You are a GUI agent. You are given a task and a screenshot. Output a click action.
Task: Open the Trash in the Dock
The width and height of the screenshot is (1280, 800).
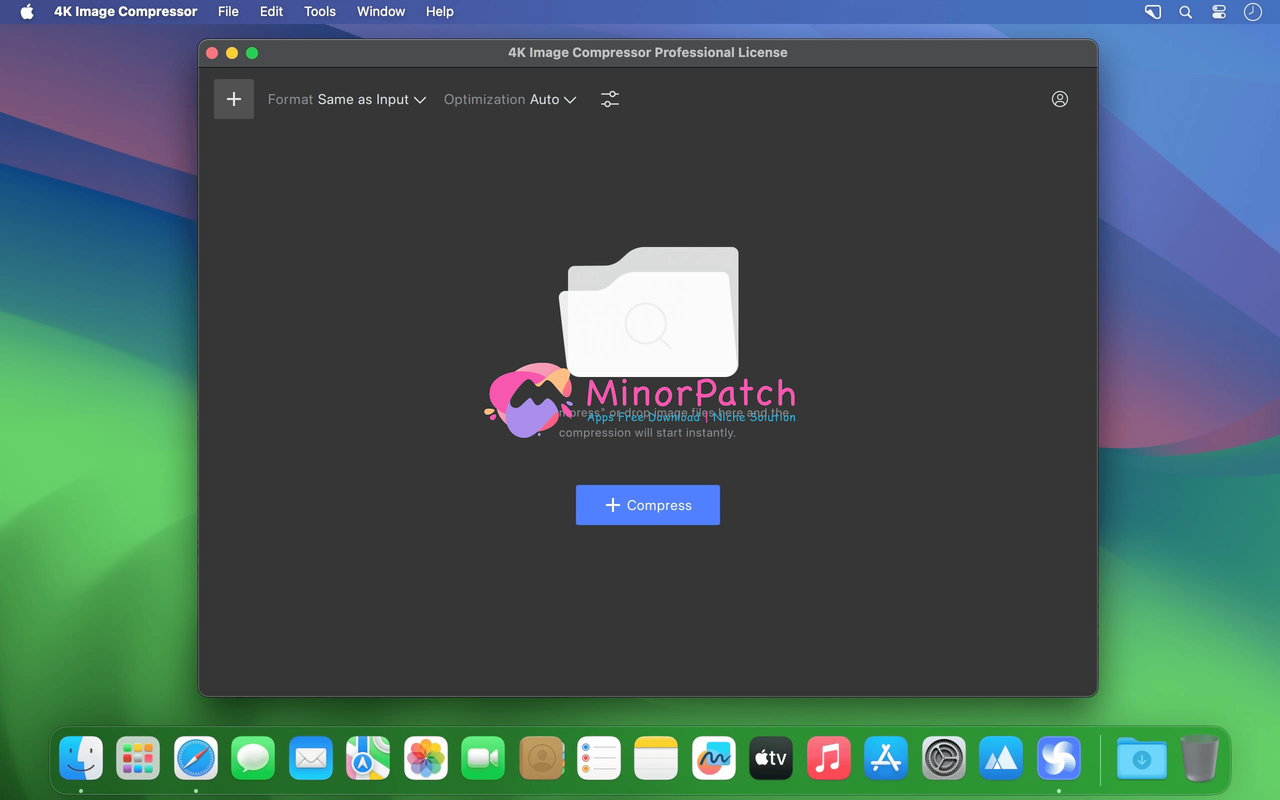coord(1199,759)
